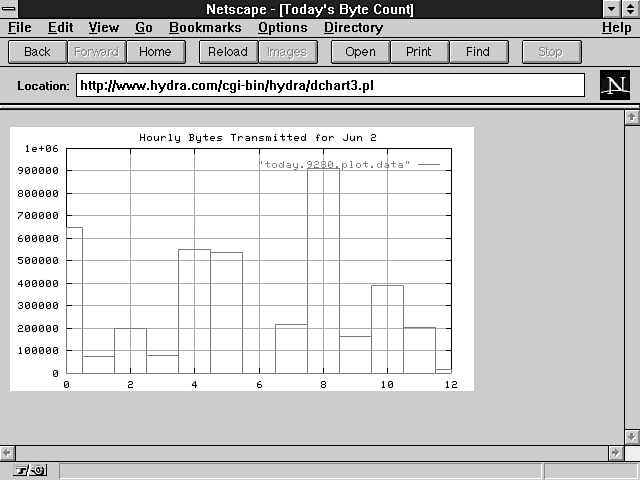
Task: Click the security key icon in status bar
Action: coord(29,470)
